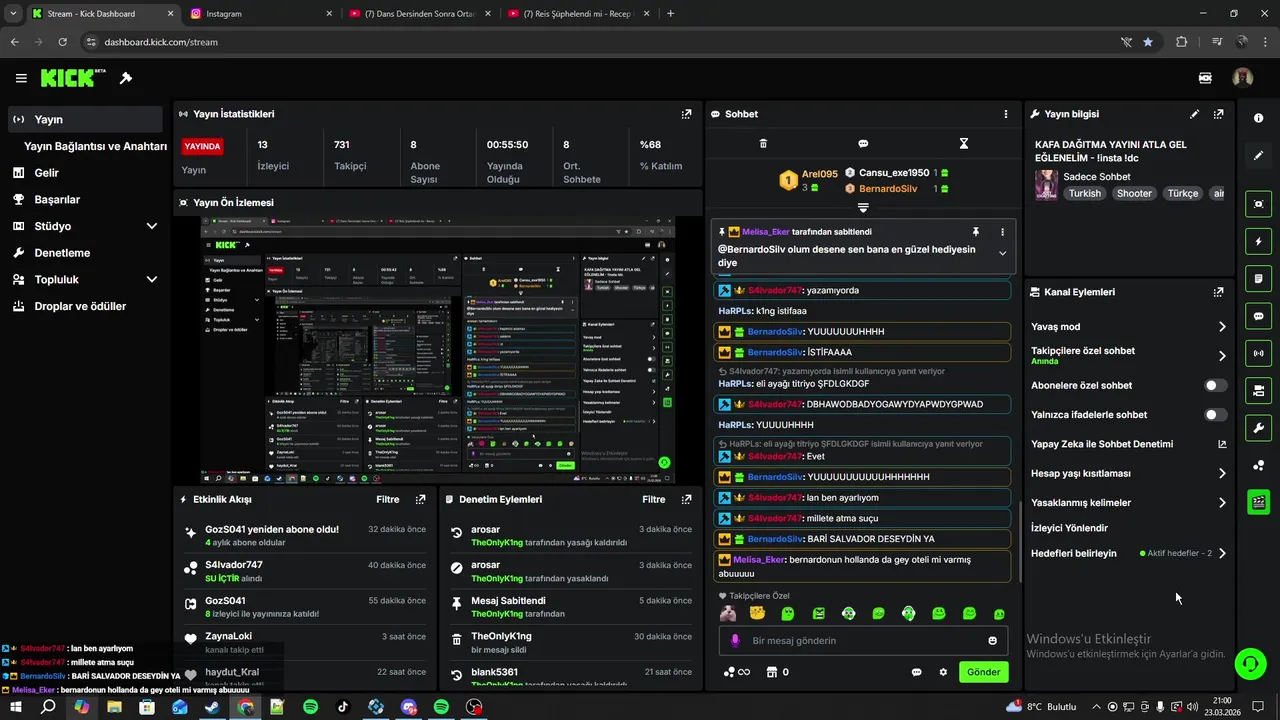Pop out the Denetim Eylemleri panel
Image resolution: width=1280 pixels, height=720 pixels.
point(686,499)
